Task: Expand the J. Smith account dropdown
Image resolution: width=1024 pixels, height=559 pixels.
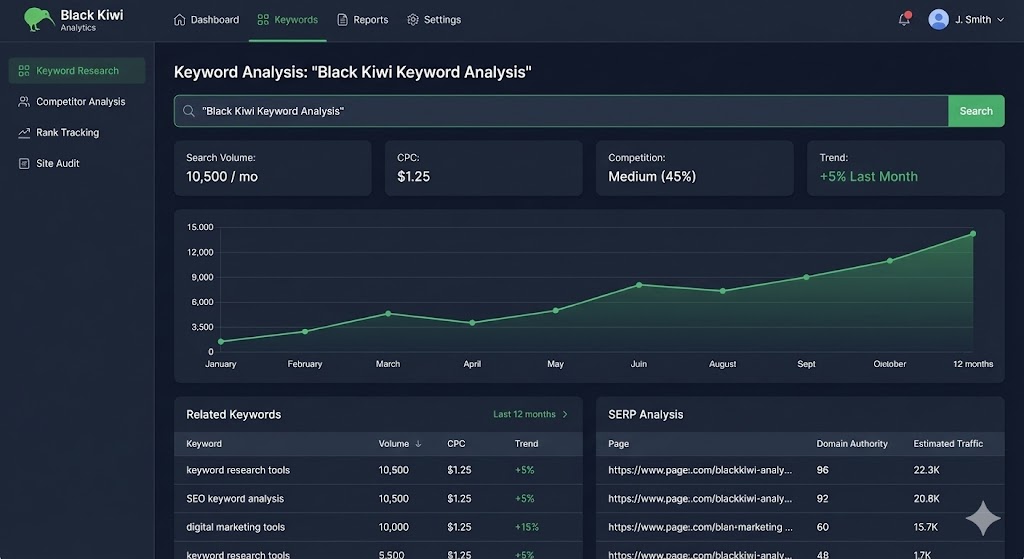Action: click(x=1000, y=20)
